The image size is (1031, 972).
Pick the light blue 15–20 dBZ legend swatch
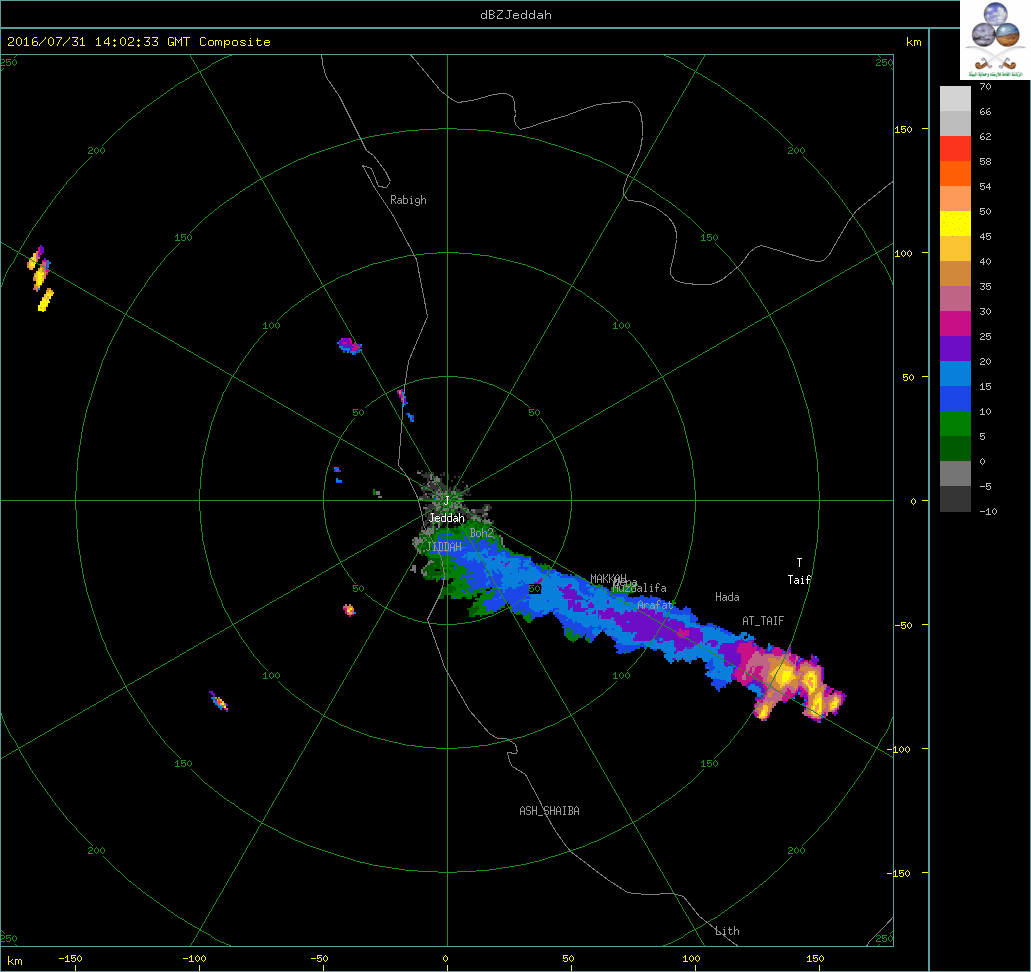(x=955, y=374)
